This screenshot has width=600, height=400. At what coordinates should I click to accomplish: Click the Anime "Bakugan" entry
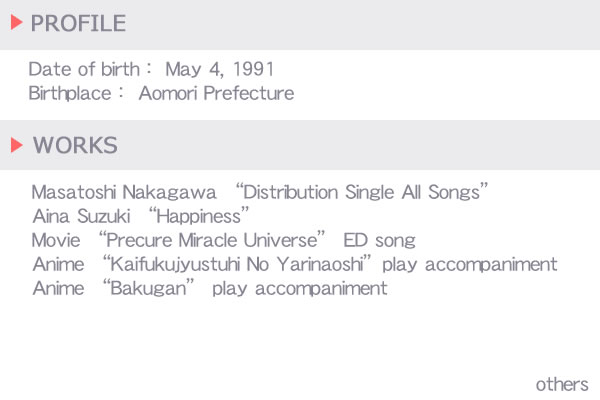210,288
